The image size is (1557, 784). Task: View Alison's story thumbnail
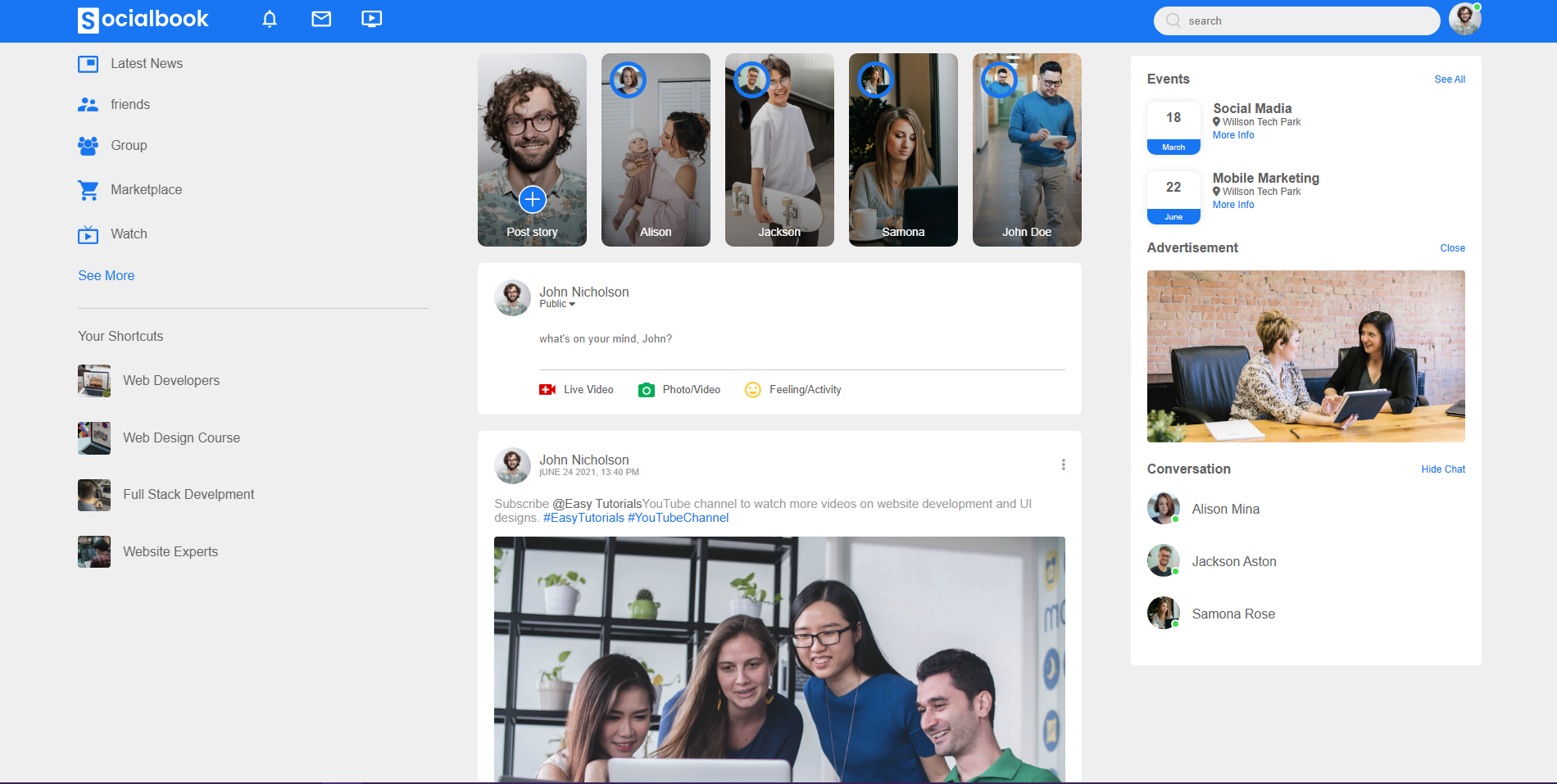coord(656,150)
